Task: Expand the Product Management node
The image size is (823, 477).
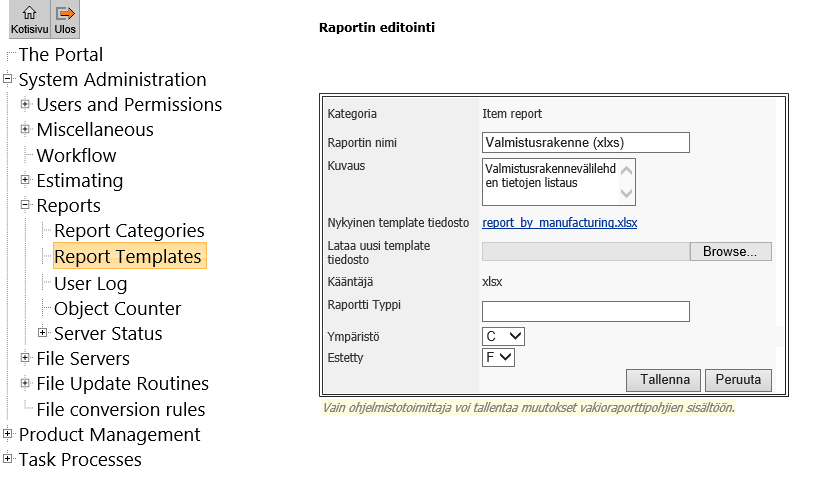Action: 8,434
